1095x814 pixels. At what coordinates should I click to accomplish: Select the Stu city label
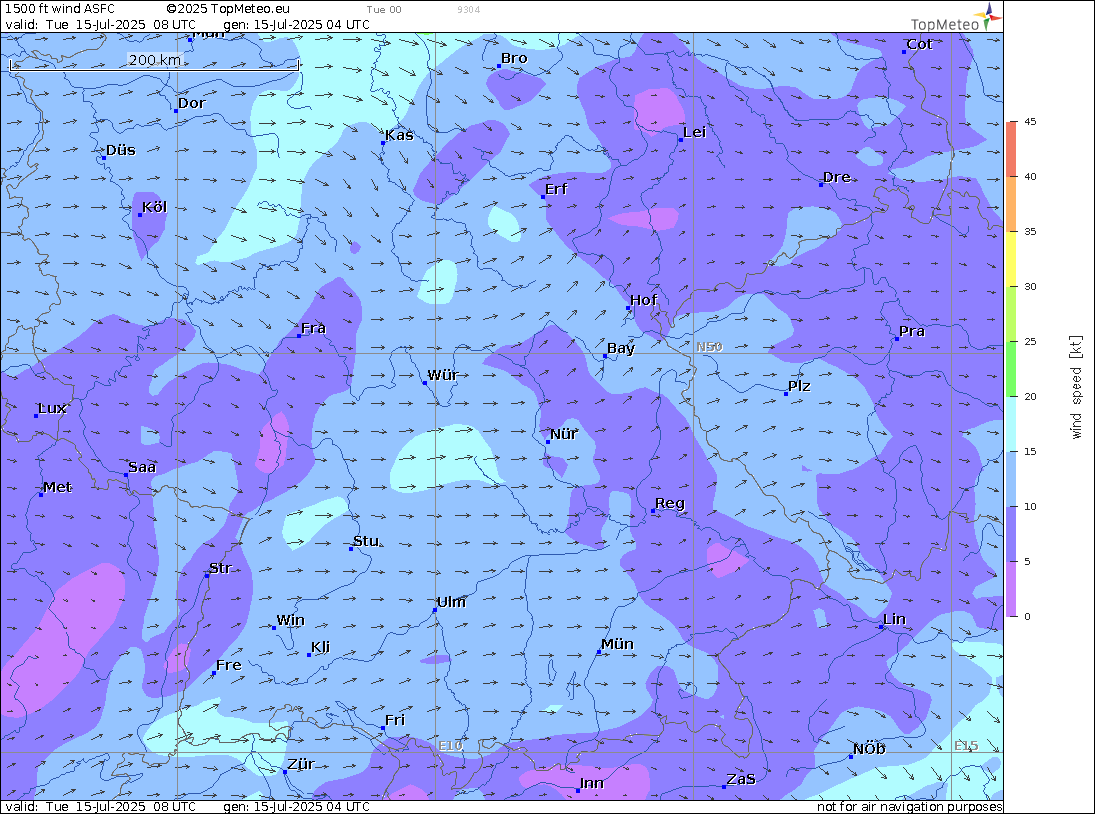tap(366, 541)
